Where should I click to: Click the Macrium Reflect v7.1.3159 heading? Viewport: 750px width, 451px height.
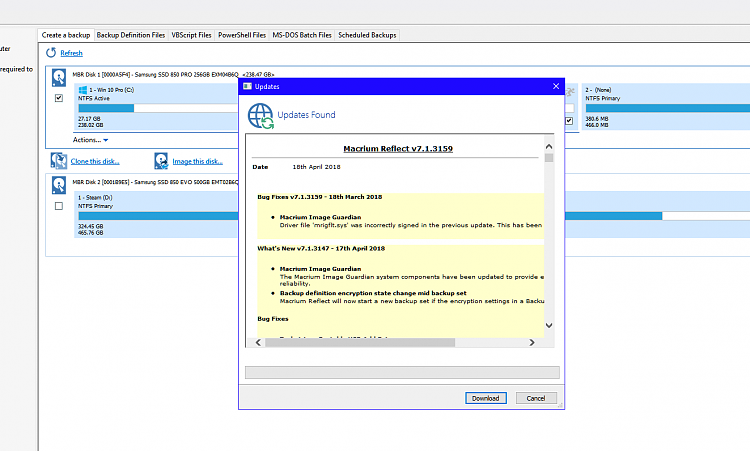(398, 149)
